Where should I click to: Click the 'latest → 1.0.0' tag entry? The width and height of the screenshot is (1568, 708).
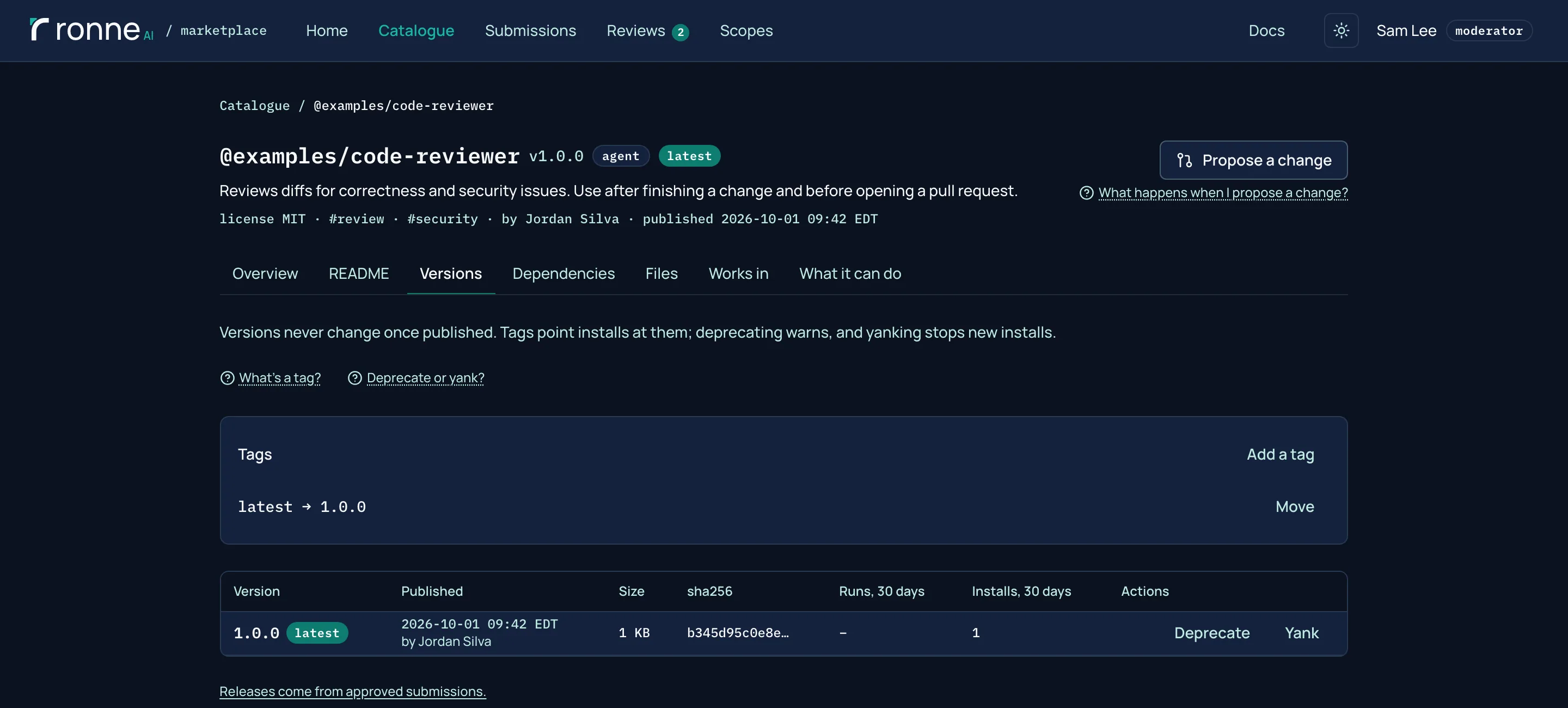click(302, 506)
